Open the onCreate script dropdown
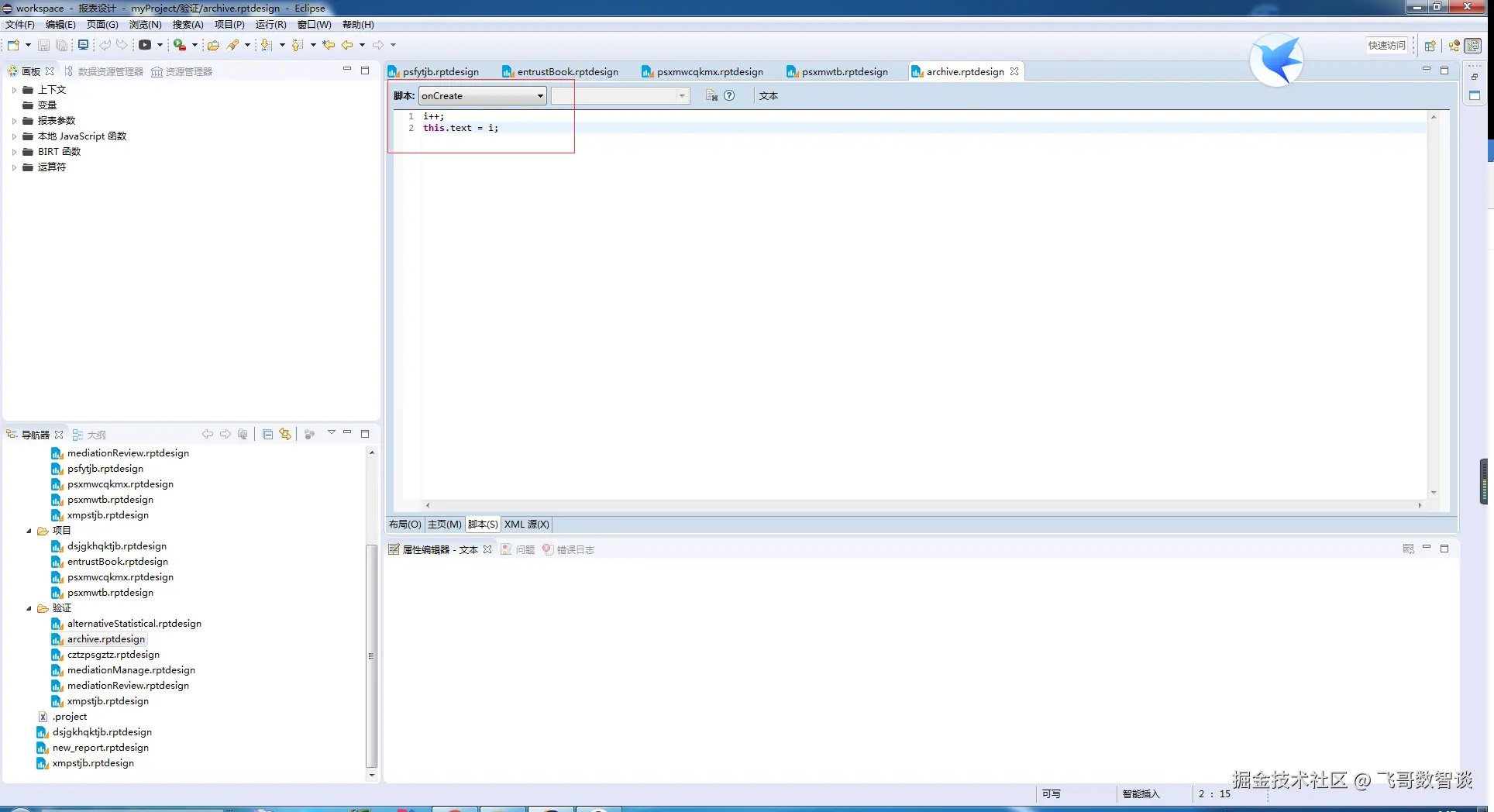 click(x=483, y=95)
